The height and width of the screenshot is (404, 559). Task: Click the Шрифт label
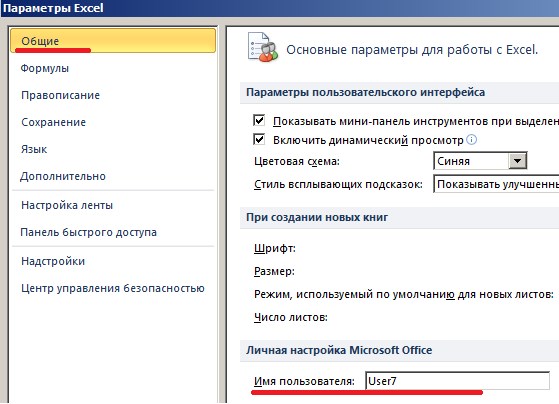(275, 248)
